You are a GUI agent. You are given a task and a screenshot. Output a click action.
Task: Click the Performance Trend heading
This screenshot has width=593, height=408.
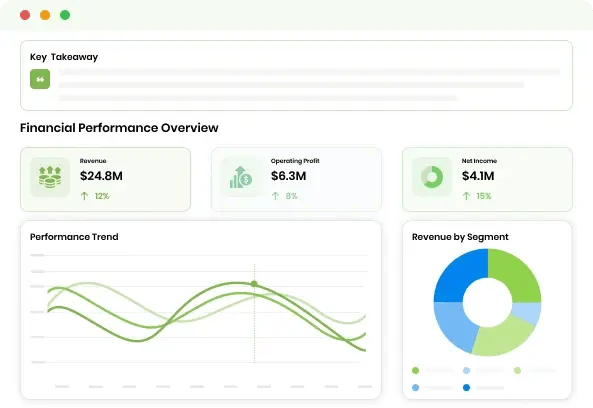pos(74,237)
